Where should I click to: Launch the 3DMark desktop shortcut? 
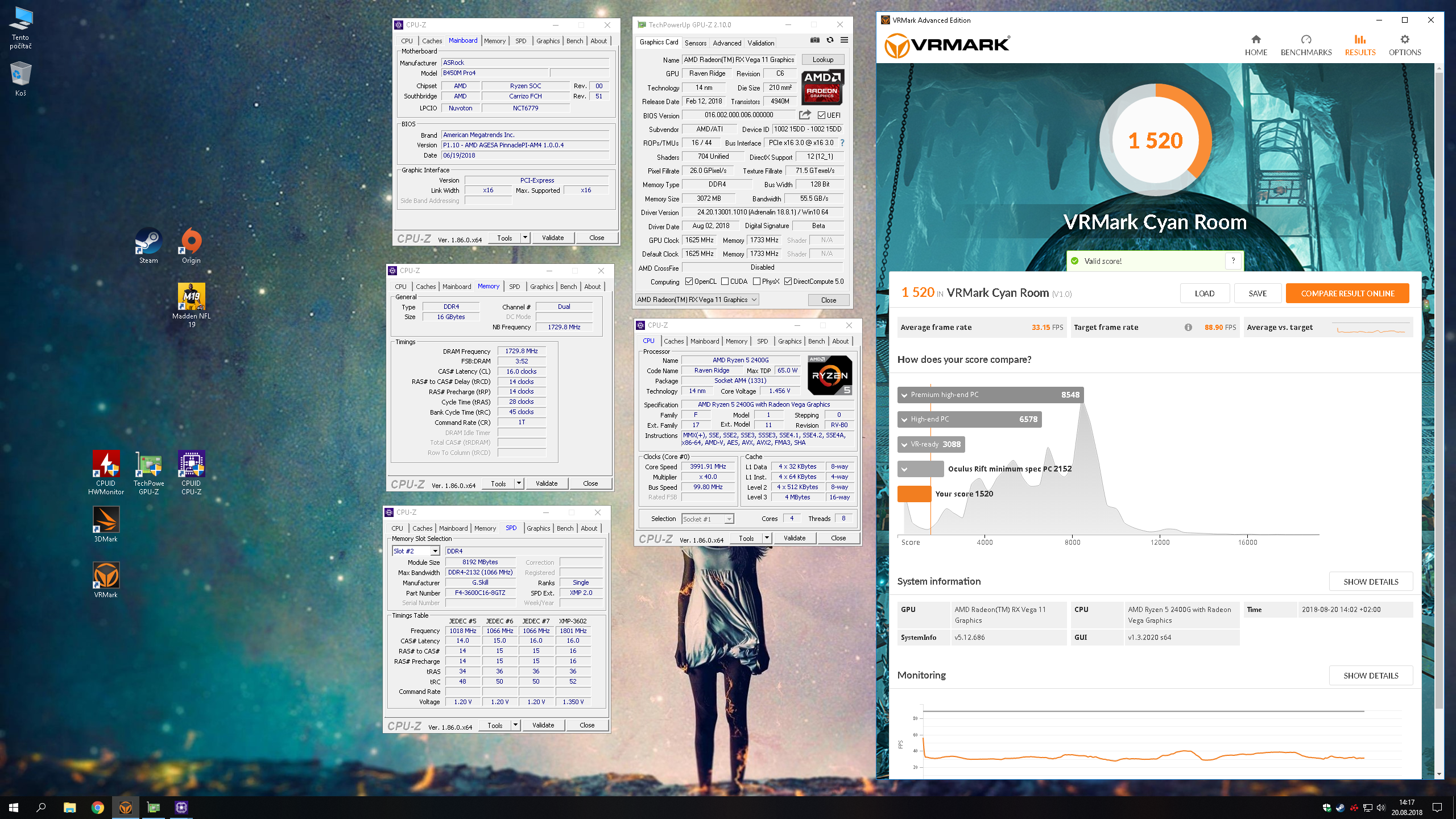point(106,524)
